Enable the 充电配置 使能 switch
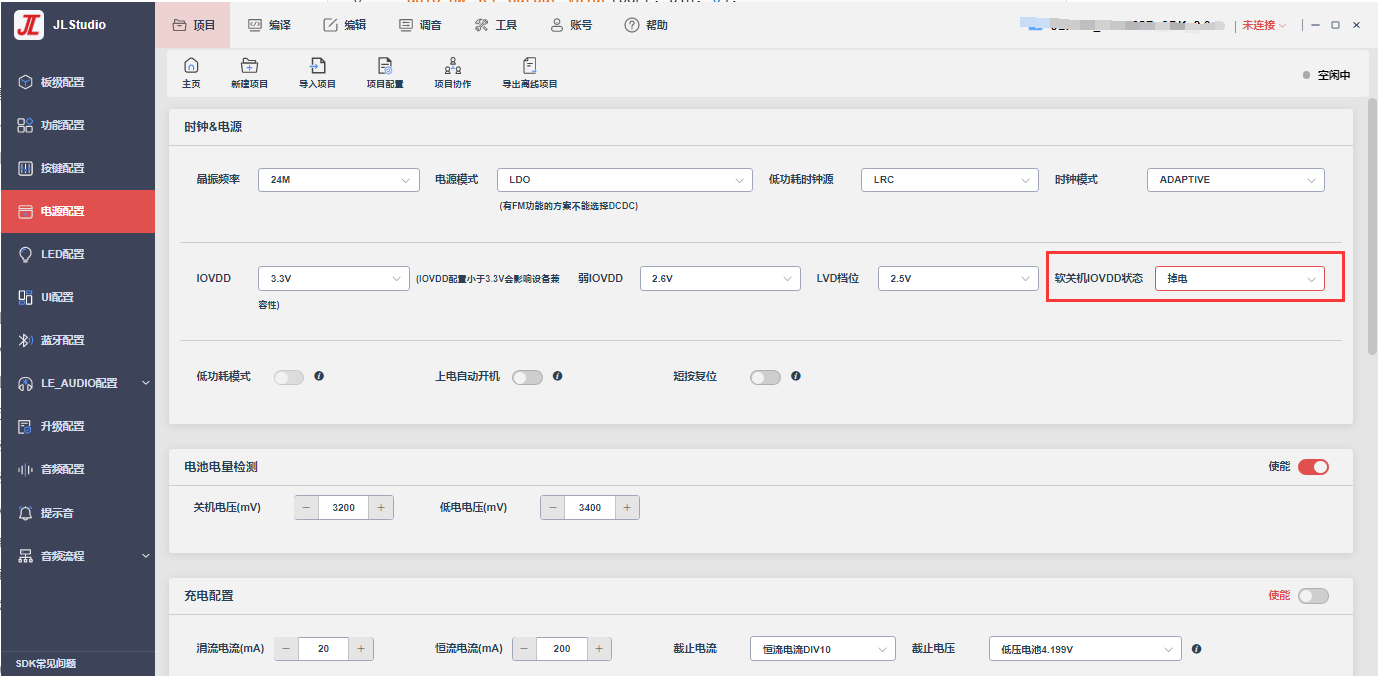 click(1313, 596)
